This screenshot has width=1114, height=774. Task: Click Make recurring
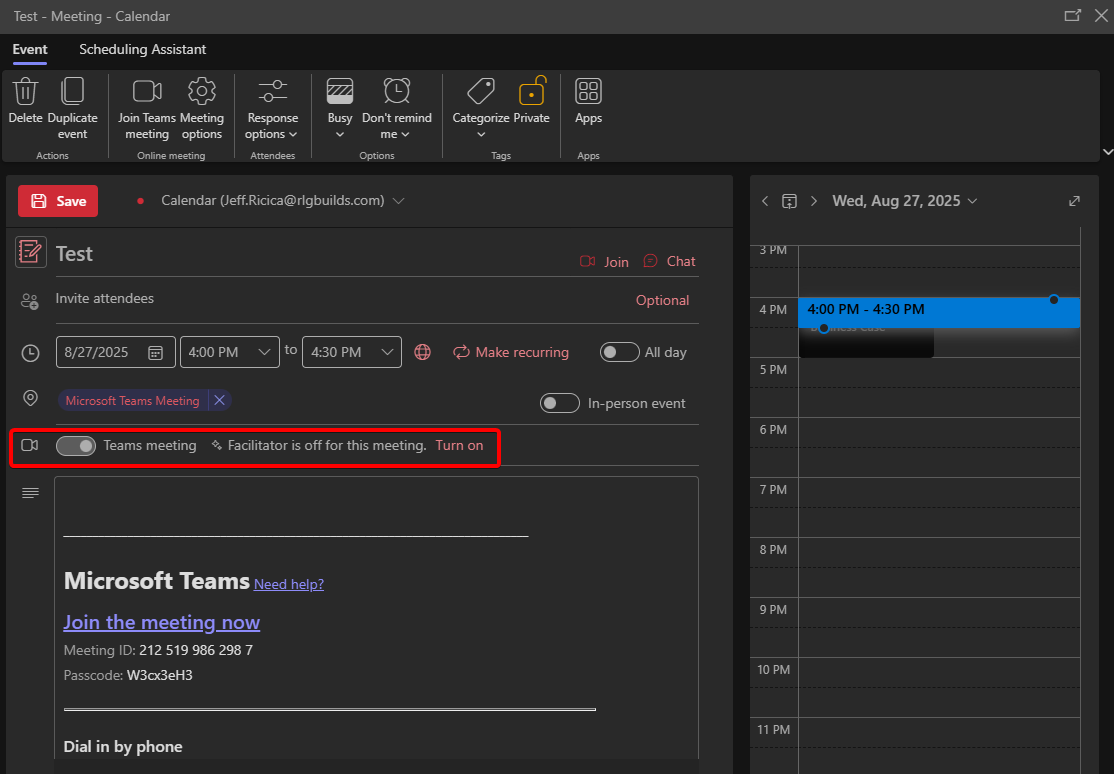tap(511, 352)
